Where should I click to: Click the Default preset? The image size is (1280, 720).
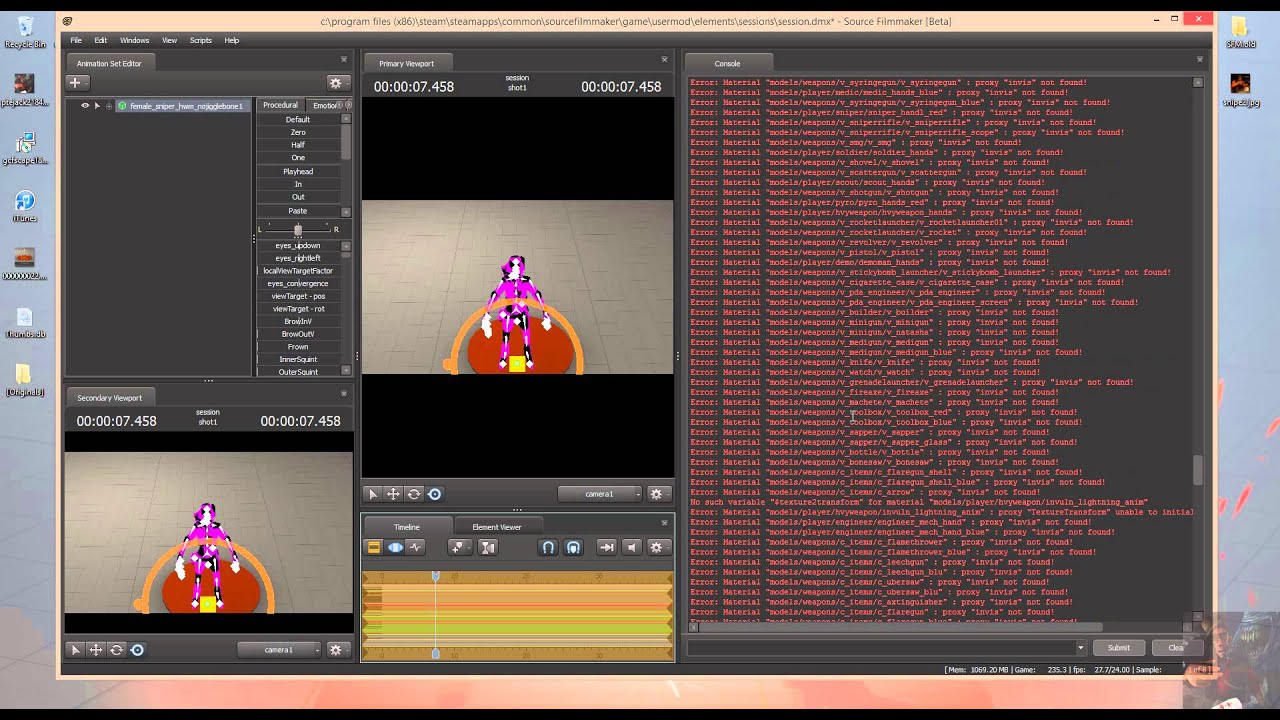tap(298, 119)
